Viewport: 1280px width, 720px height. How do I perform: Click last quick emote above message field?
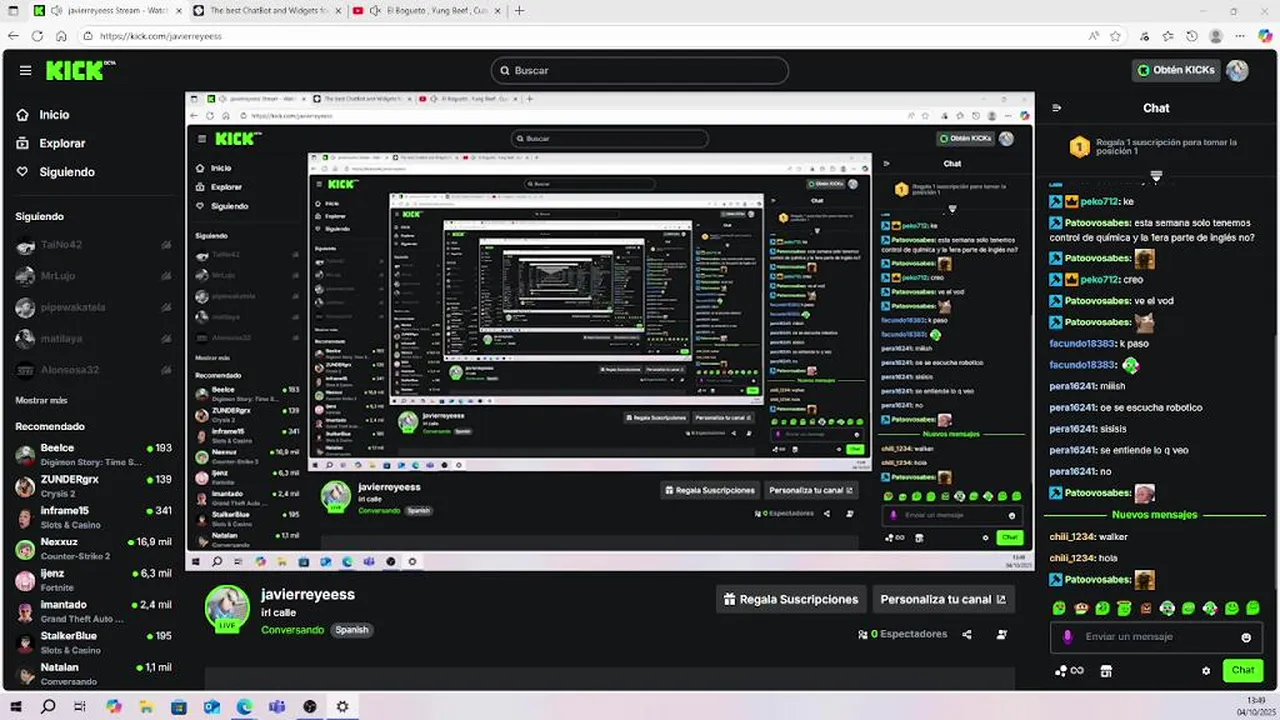point(1253,608)
